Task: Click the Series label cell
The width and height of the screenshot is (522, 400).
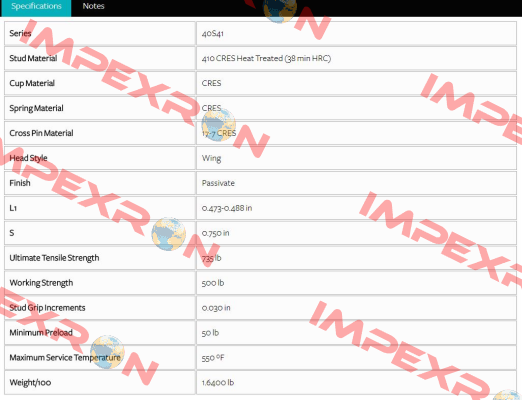Action: 100,33
